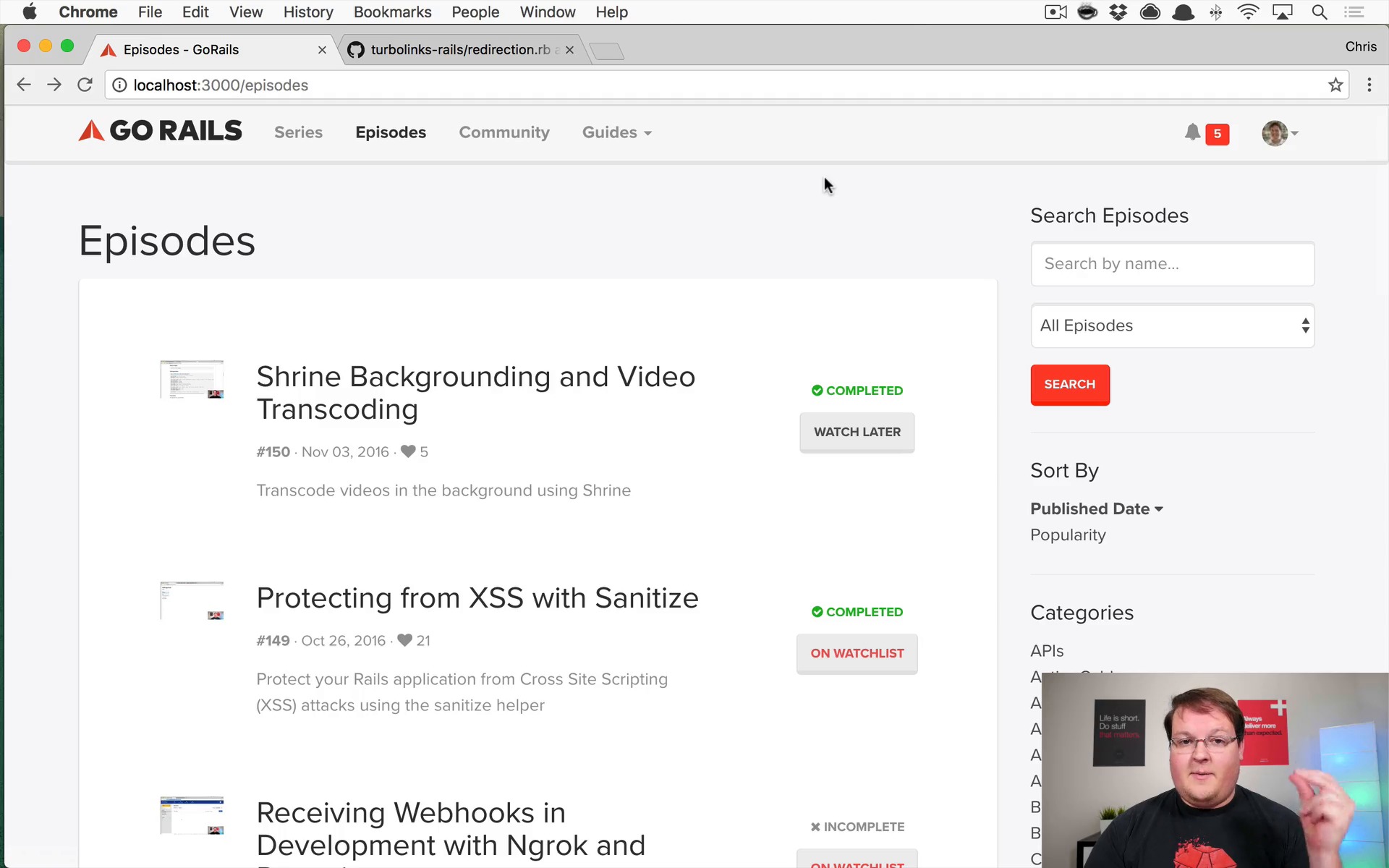
Task: Open the View menu
Action: tap(246, 12)
